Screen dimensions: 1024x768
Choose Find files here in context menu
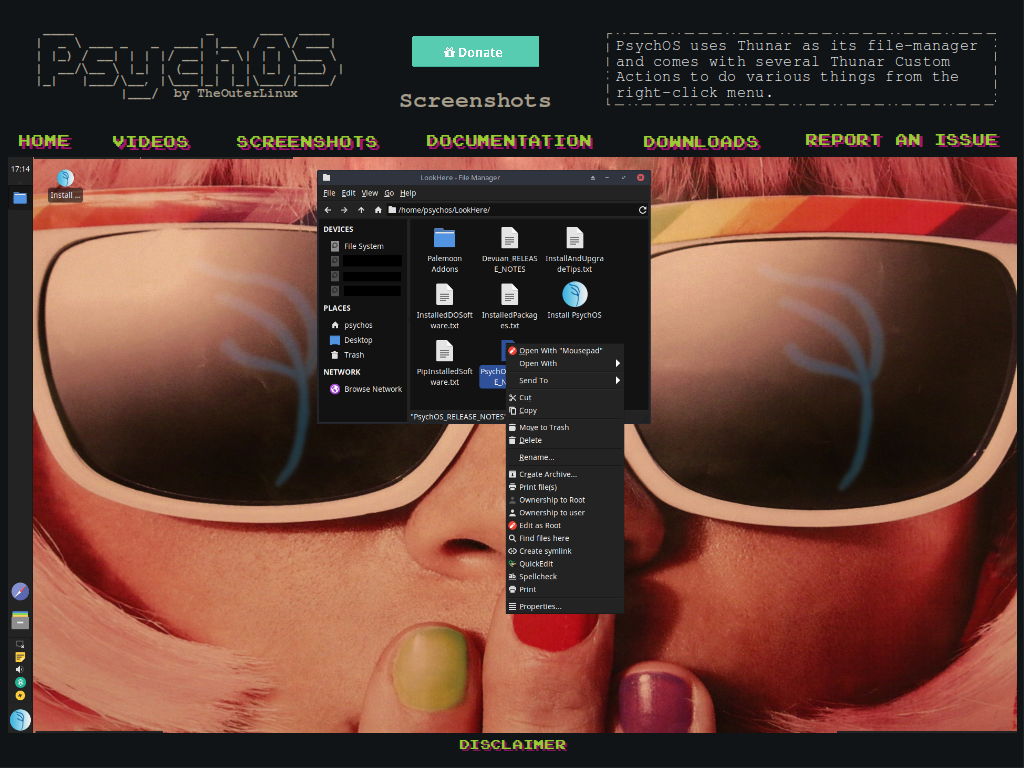[x=565, y=539]
